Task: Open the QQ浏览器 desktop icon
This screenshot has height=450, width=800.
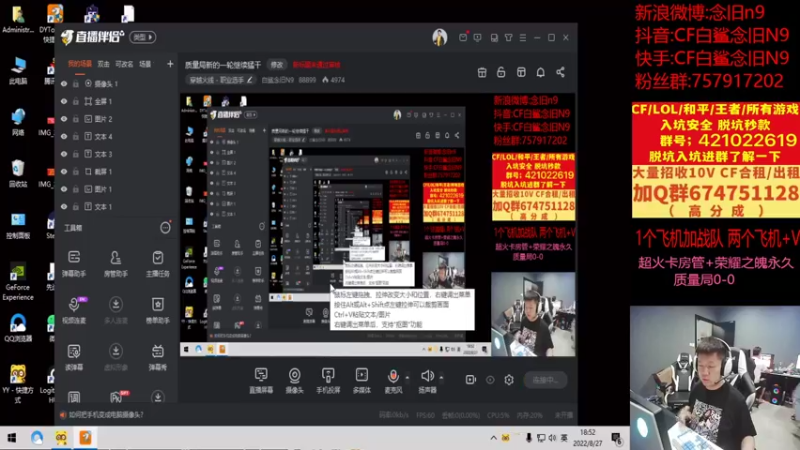Action: (18, 328)
